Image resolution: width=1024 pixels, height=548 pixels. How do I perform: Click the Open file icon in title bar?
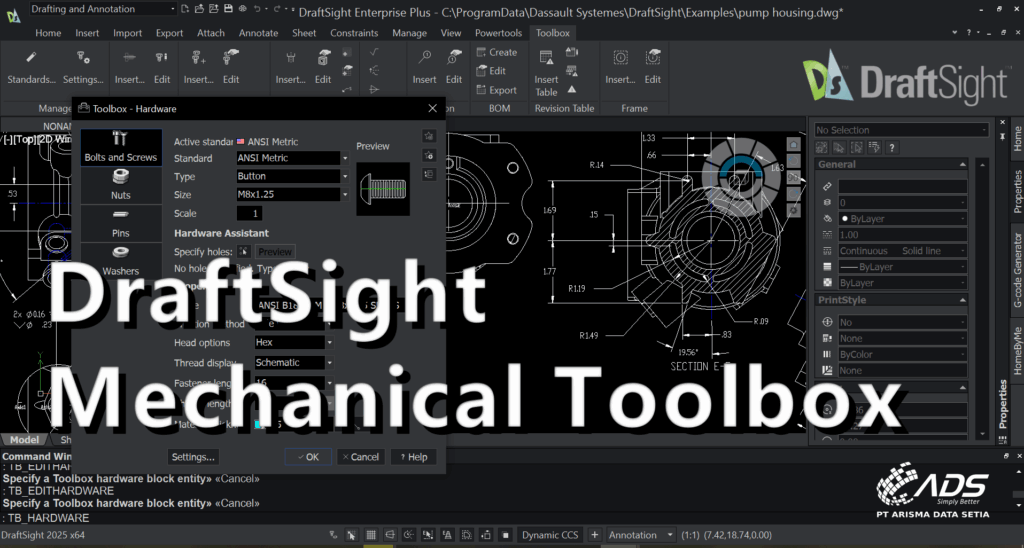[199, 9]
